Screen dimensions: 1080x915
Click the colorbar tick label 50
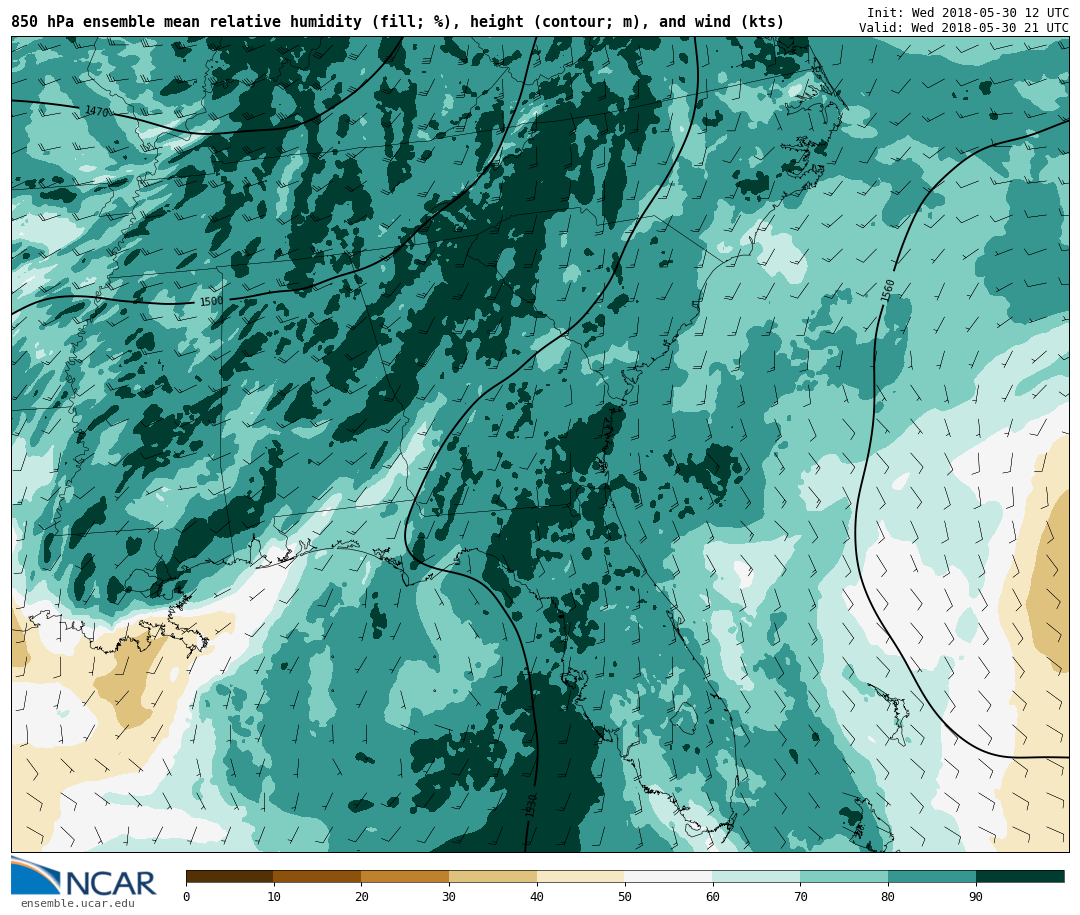point(625,896)
